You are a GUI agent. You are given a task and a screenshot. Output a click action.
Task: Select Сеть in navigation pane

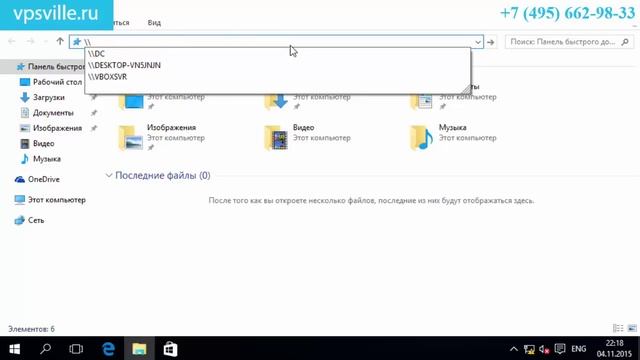29,220
